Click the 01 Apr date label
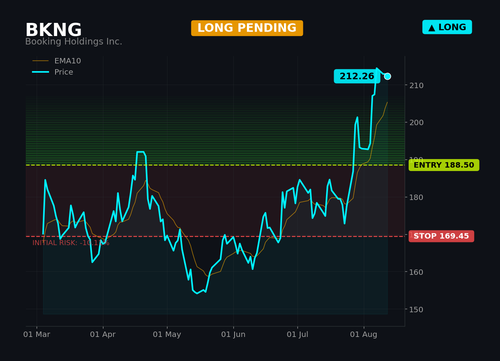 (x=103, y=334)
